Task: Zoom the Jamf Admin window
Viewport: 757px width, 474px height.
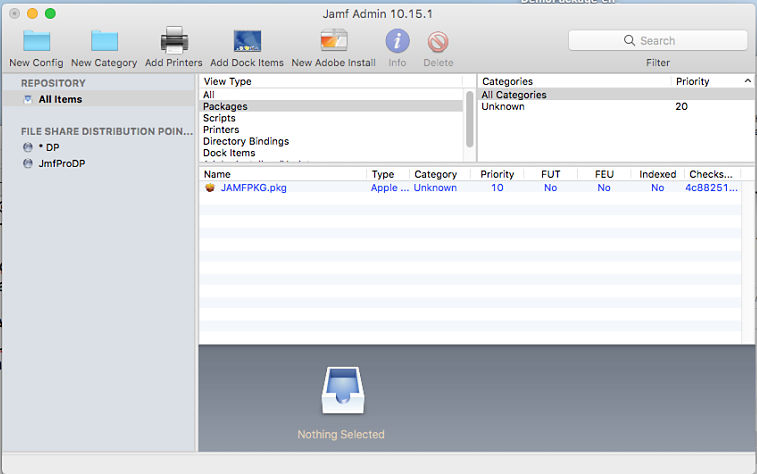Action: (x=50, y=14)
